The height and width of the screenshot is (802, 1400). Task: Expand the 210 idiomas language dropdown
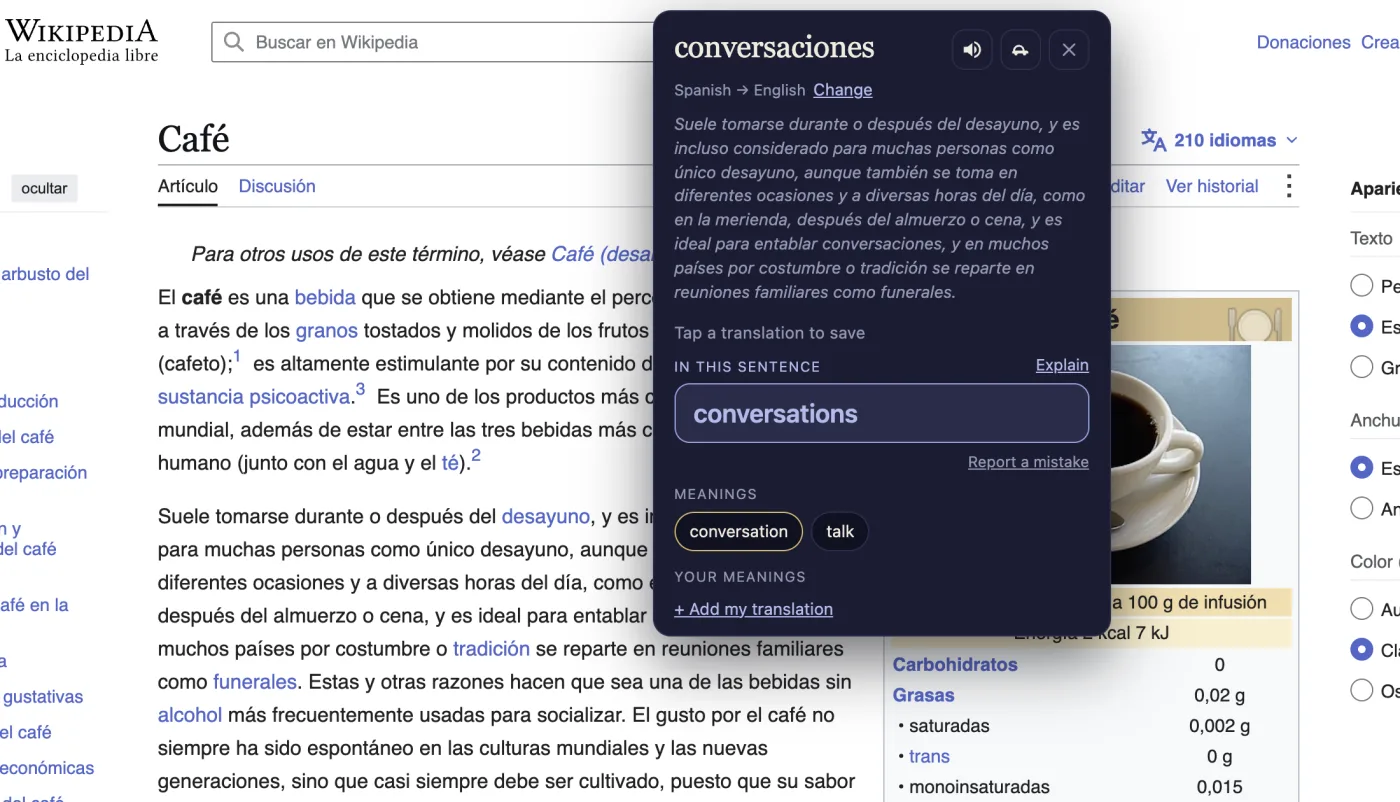[x=1220, y=140]
